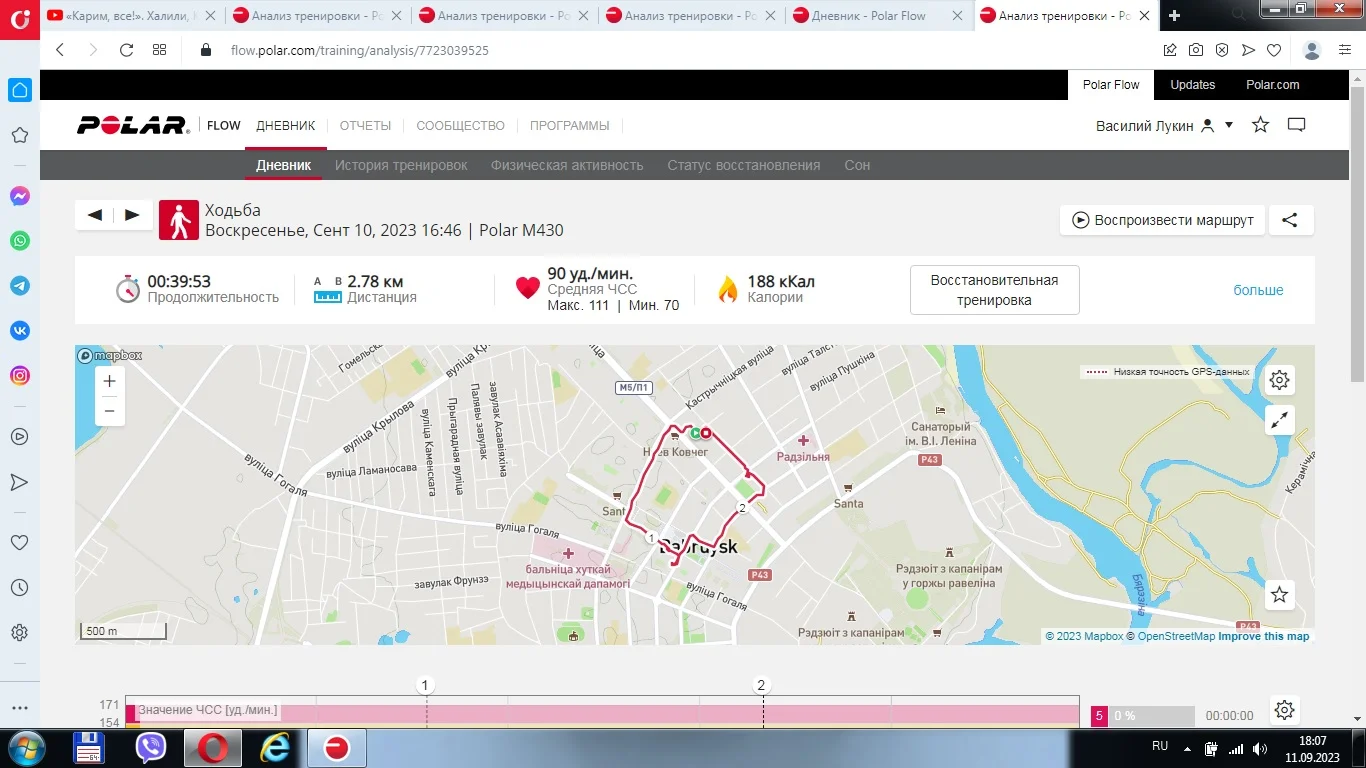Open the paper-plane flow icon in sidebar
Viewport: 1366px width, 768px height.
coord(19,482)
